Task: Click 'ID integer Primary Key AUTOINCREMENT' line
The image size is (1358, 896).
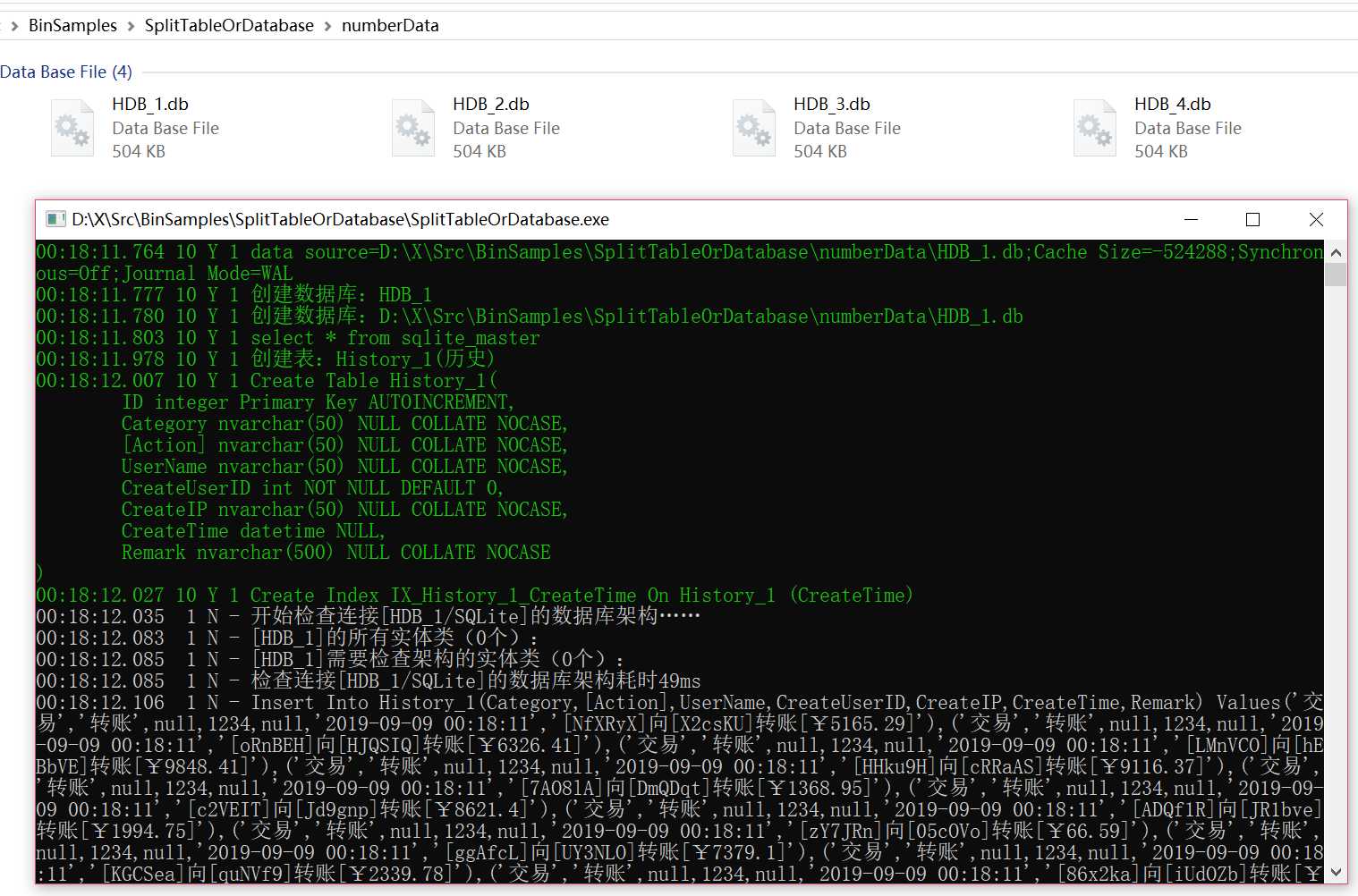Action: [318, 402]
